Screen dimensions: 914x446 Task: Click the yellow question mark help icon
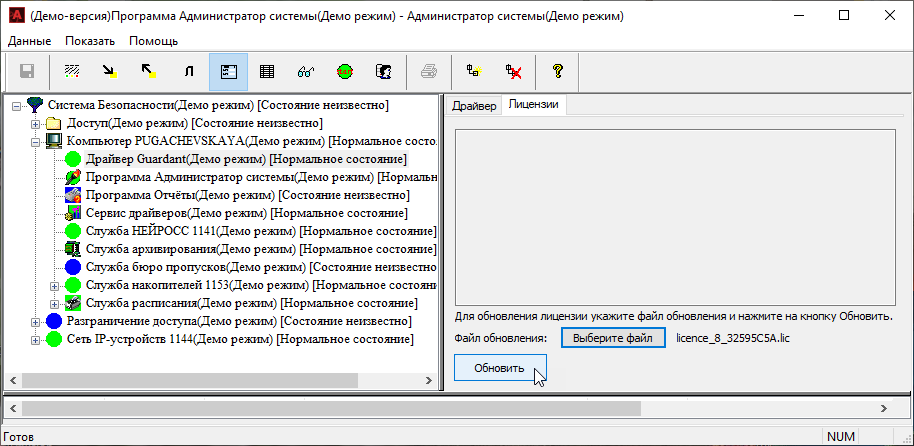point(558,71)
